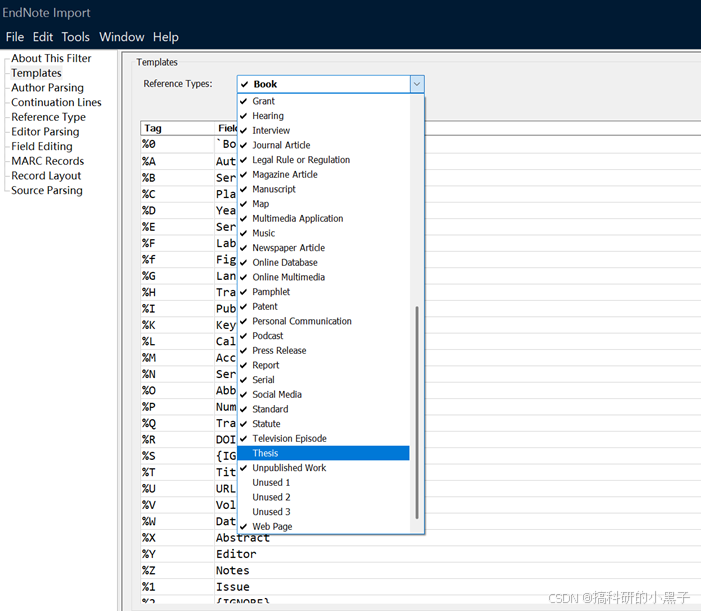Open Record Layout section

(x=46, y=176)
